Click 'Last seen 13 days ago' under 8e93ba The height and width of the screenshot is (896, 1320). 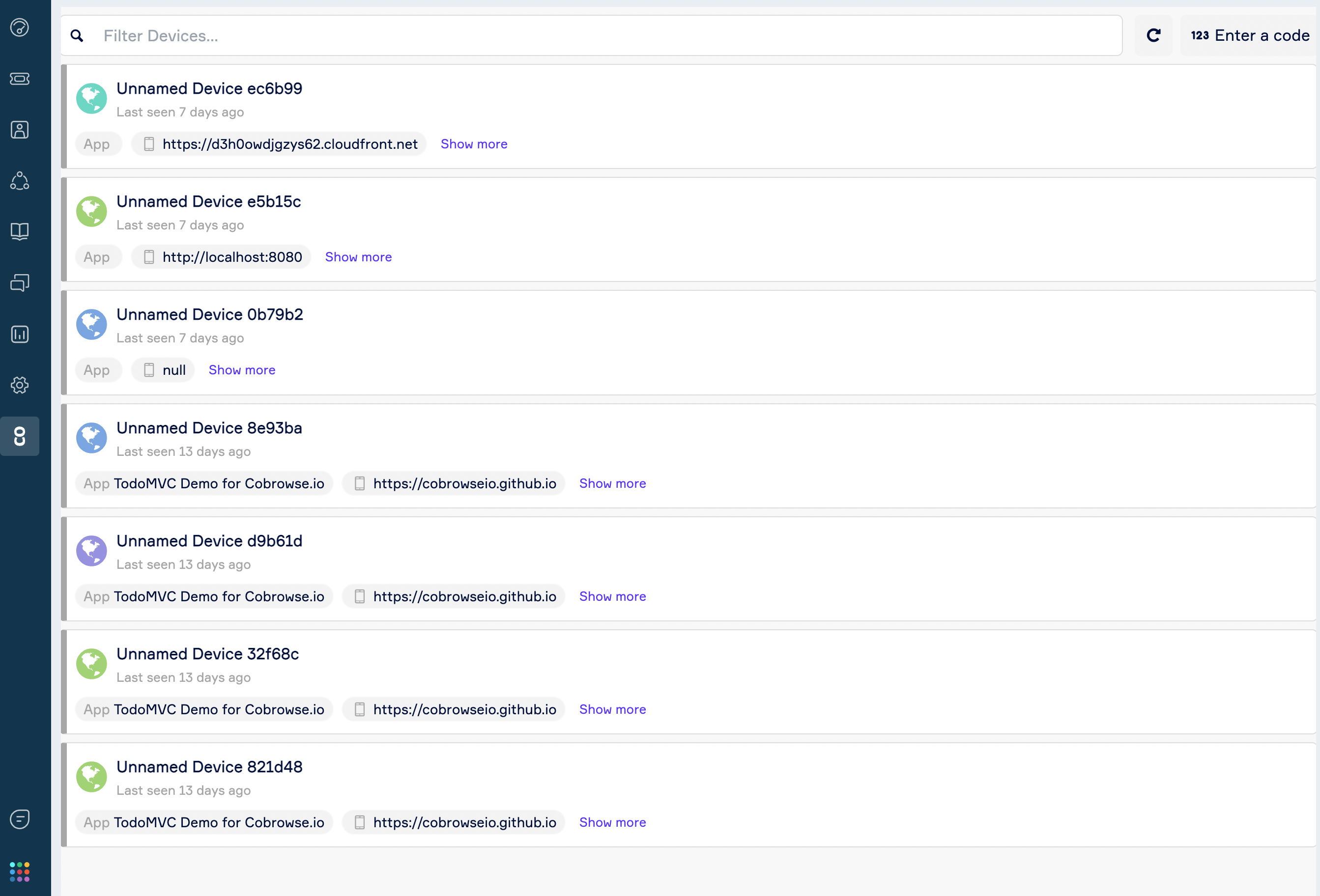(x=183, y=451)
